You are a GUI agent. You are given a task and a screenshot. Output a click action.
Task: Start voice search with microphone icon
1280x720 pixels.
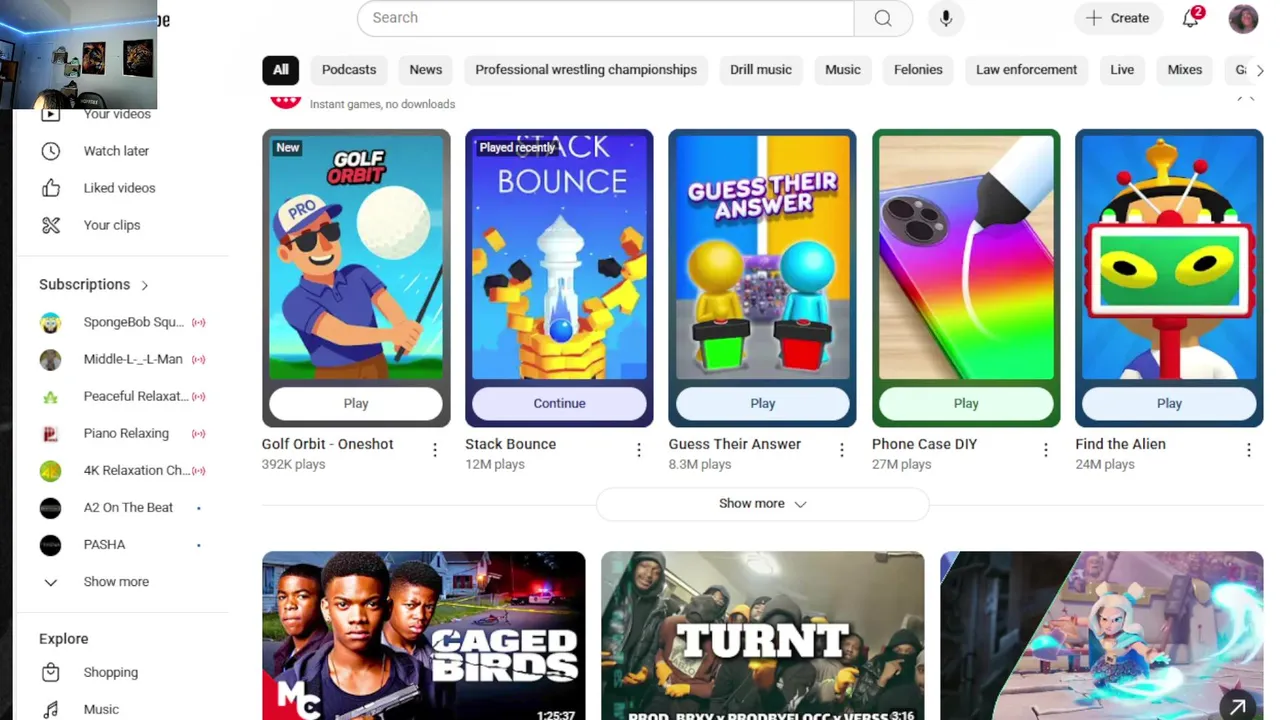pos(946,18)
